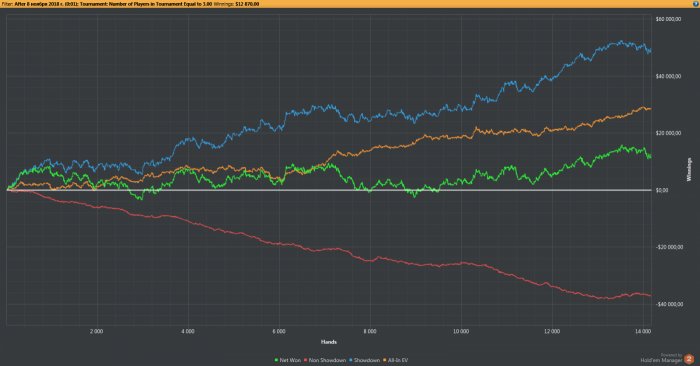Click the $0,00 baseline axis label
The height and width of the screenshot is (366, 700).
click(662, 190)
